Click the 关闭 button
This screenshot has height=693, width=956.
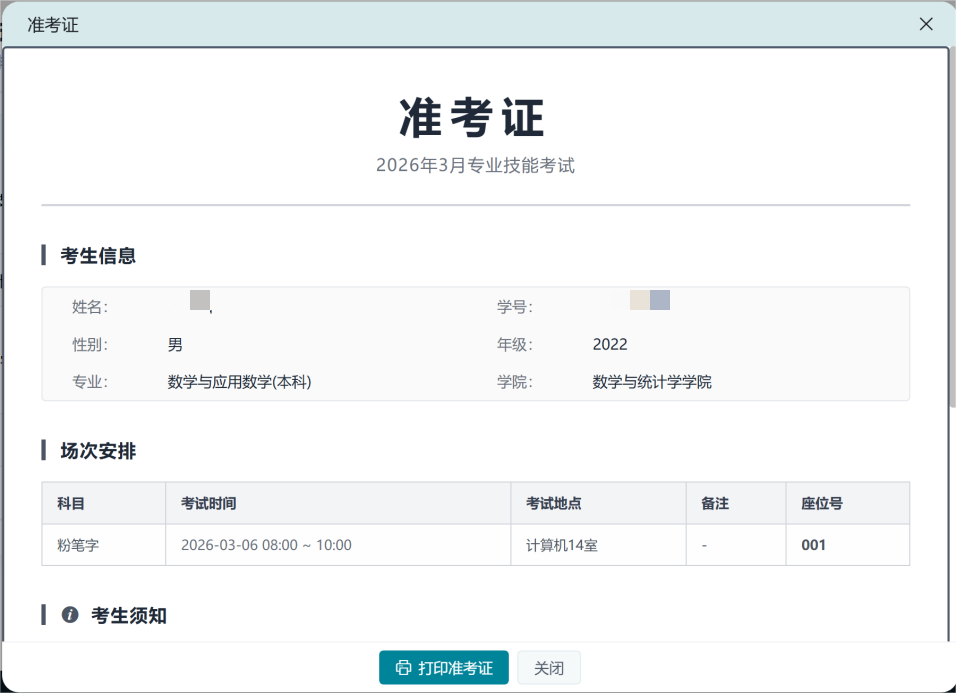[x=549, y=667]
